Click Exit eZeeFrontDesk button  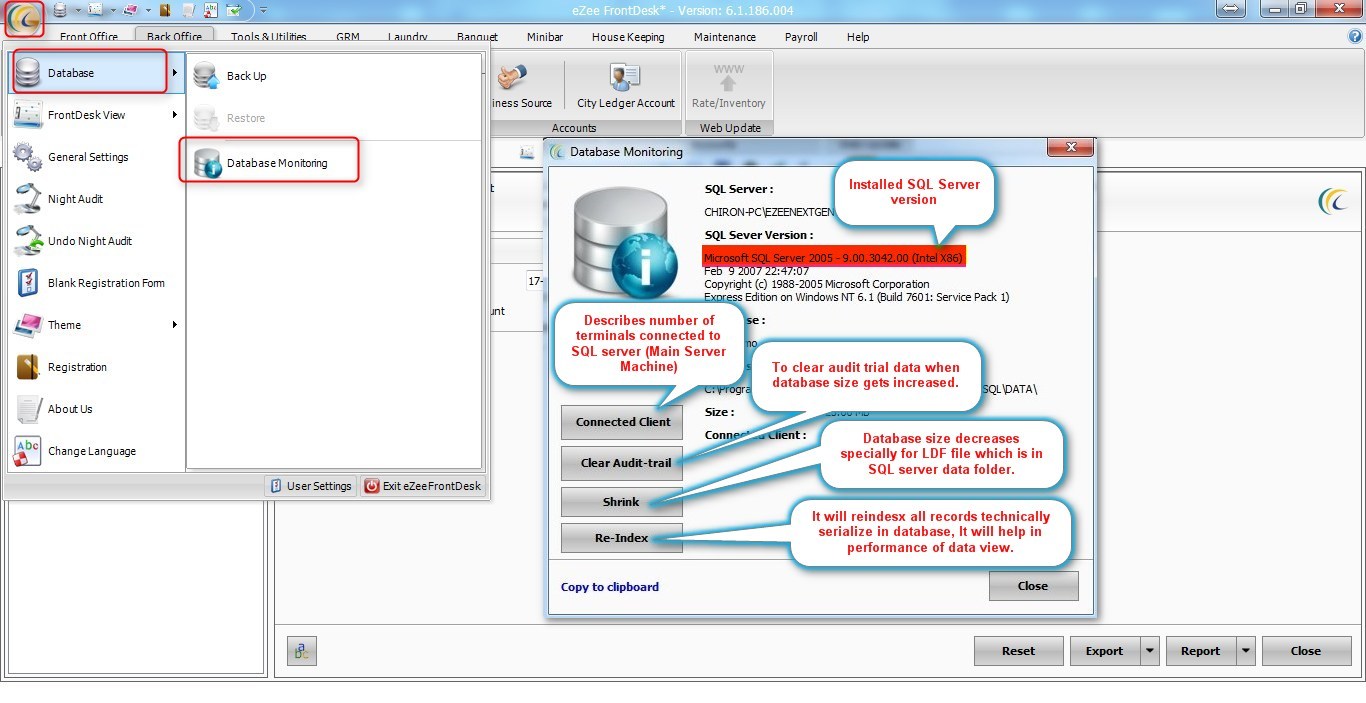tap(423, 486)
